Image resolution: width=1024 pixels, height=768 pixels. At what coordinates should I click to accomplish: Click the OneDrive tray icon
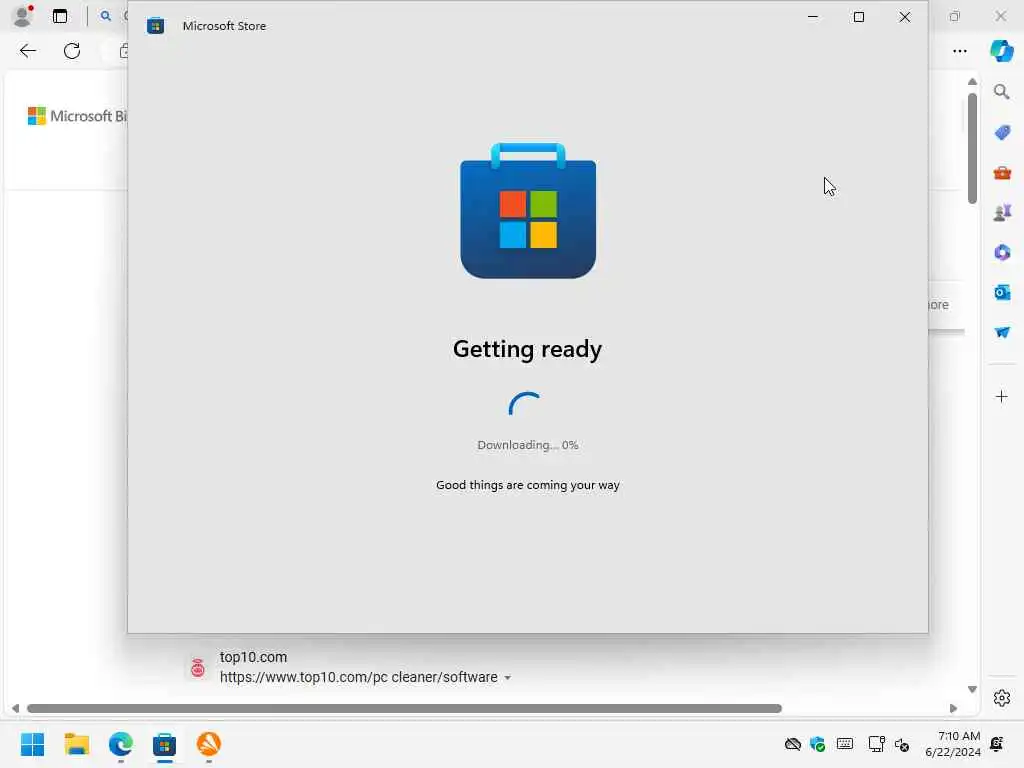(x=793, y=744)
